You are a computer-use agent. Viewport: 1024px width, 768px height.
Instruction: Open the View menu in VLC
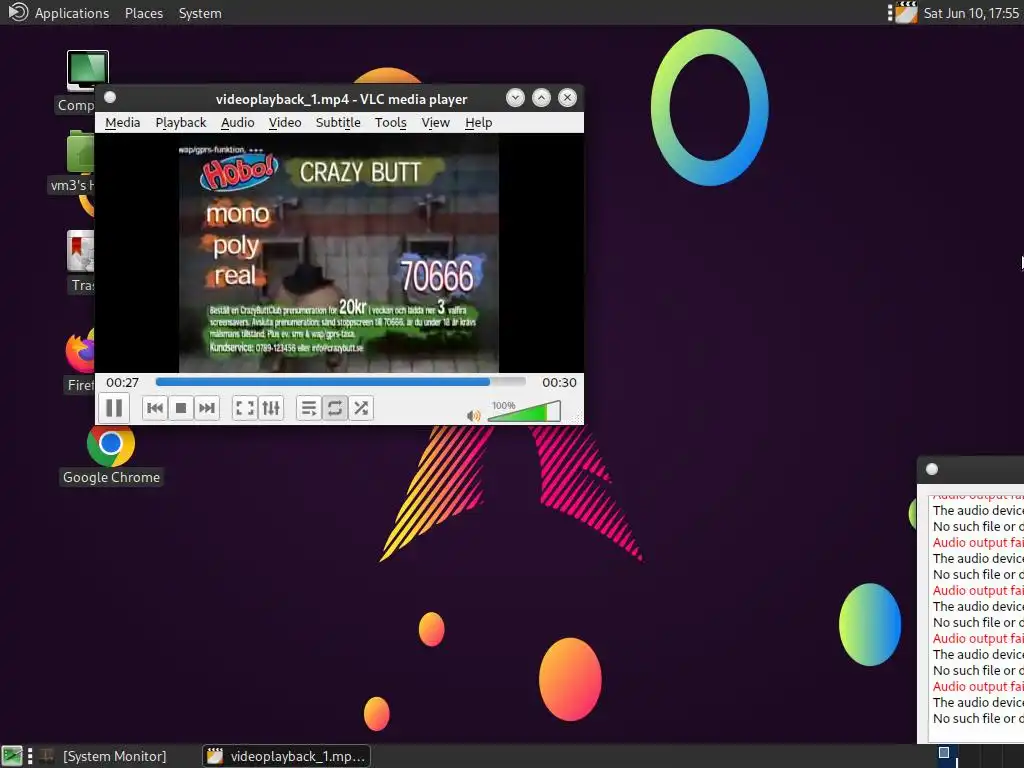click(x=436, y=123)
